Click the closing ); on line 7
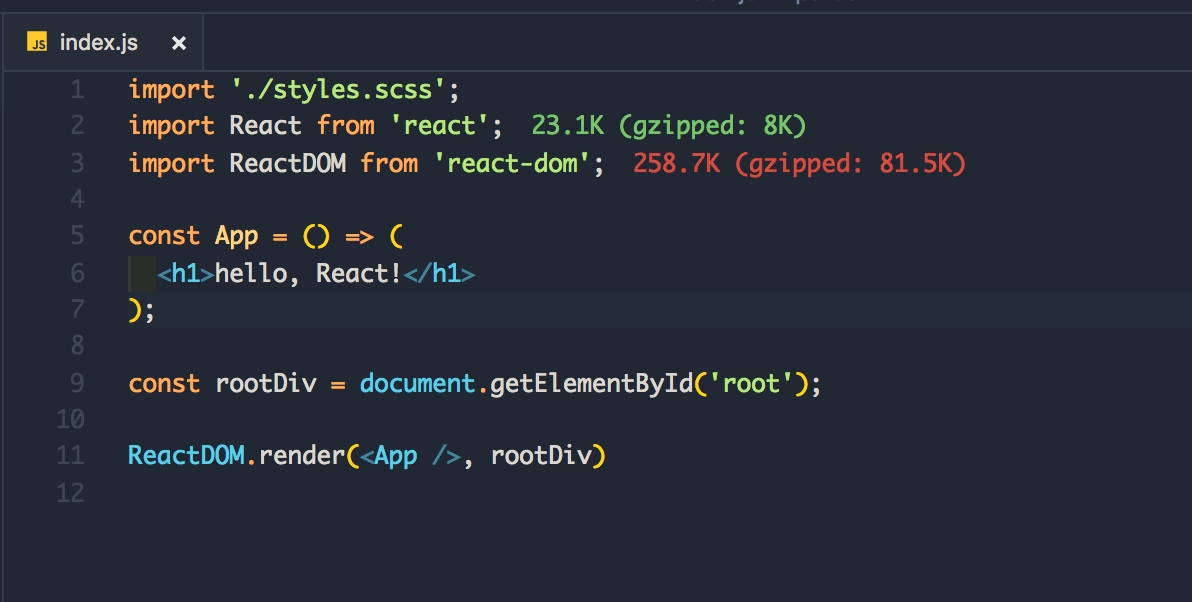 (141, 311)
